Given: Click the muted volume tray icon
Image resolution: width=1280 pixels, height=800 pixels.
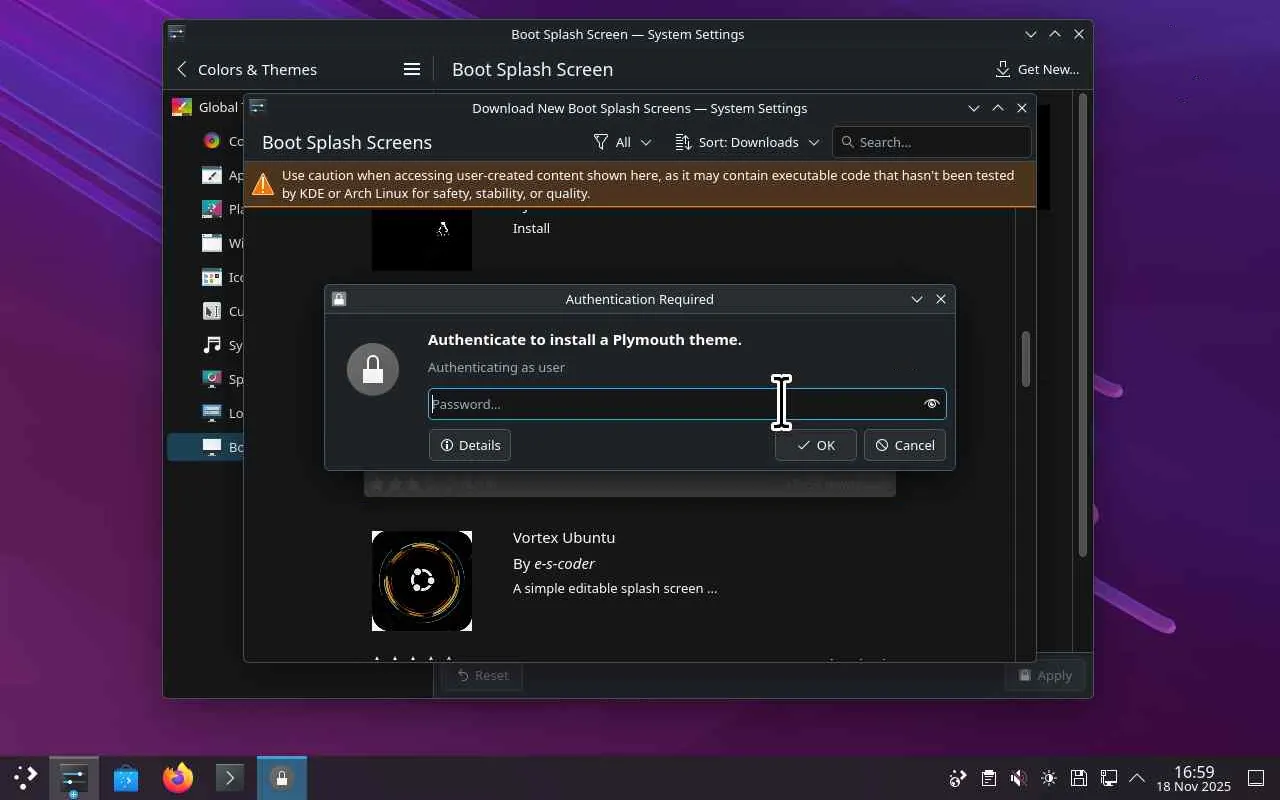Looking at the screenshot, I should pyautogui.click(x=1018, y=778).
